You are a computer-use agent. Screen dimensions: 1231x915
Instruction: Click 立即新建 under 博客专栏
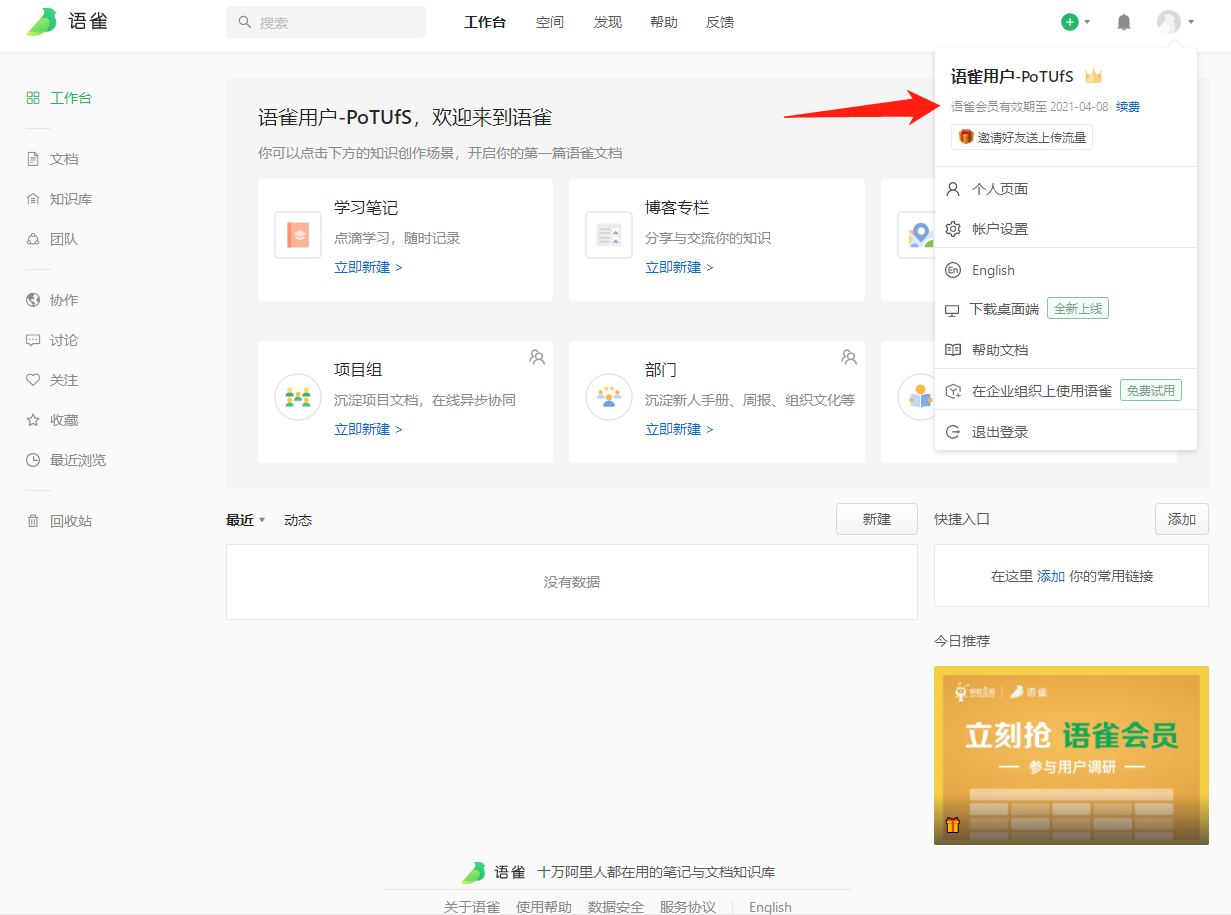[679, 267]
